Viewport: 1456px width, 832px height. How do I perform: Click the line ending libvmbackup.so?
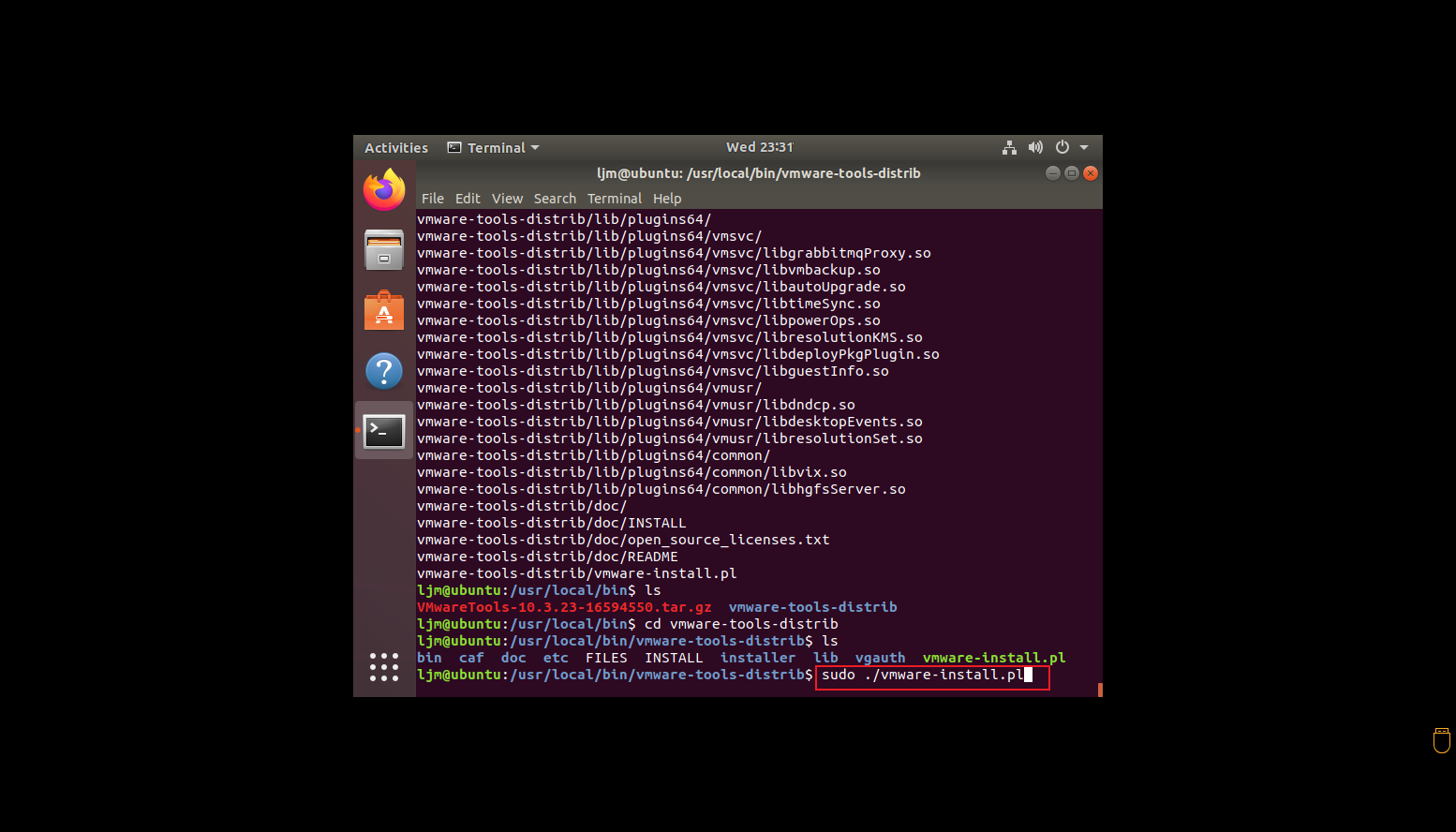[x=648, y=270]
